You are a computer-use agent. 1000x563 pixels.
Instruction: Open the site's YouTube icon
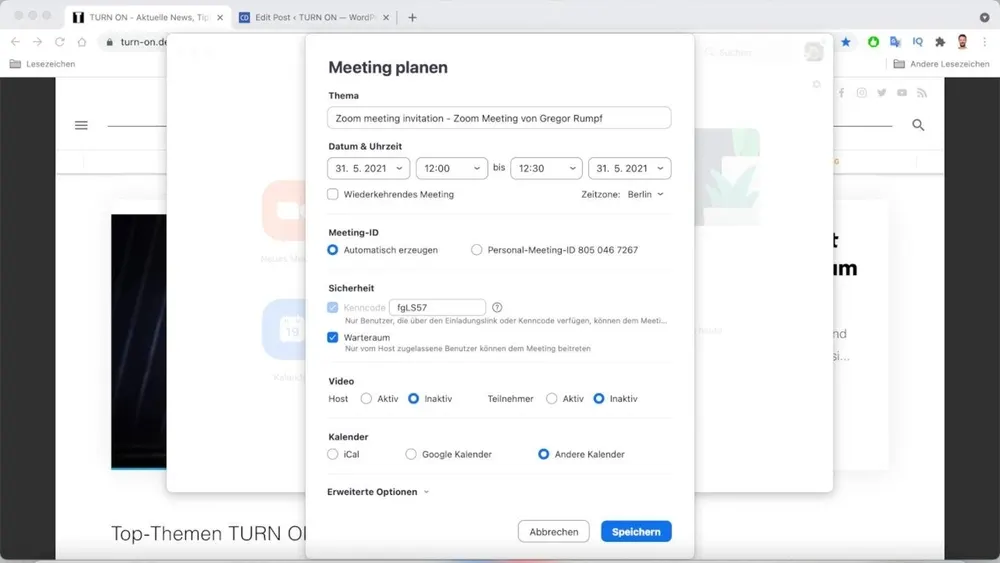[902, 93]
